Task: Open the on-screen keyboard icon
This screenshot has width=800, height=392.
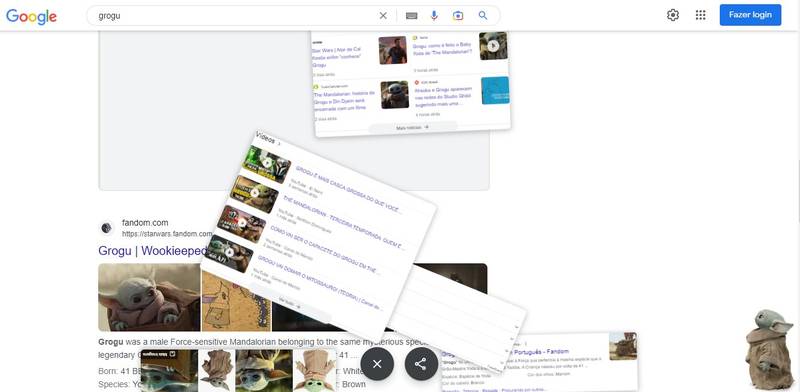Action: coord(412,16)
